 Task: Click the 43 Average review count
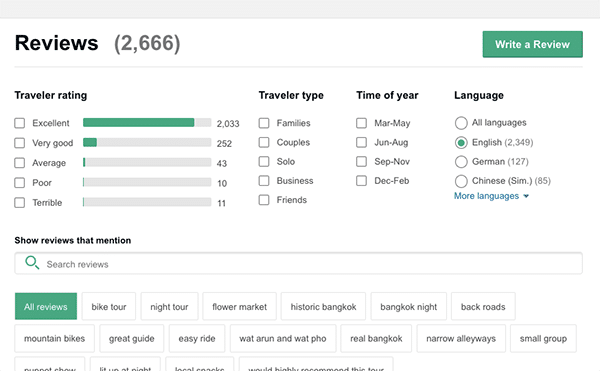[x=222, y=164]
